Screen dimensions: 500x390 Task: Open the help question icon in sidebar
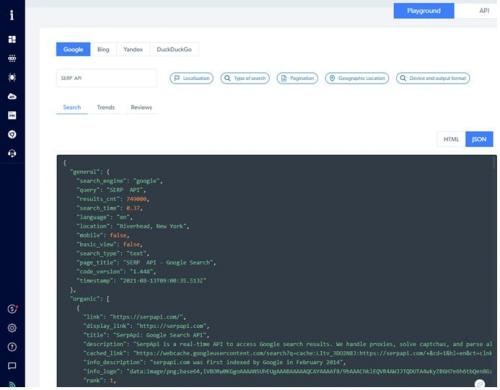tap(12, 347)
